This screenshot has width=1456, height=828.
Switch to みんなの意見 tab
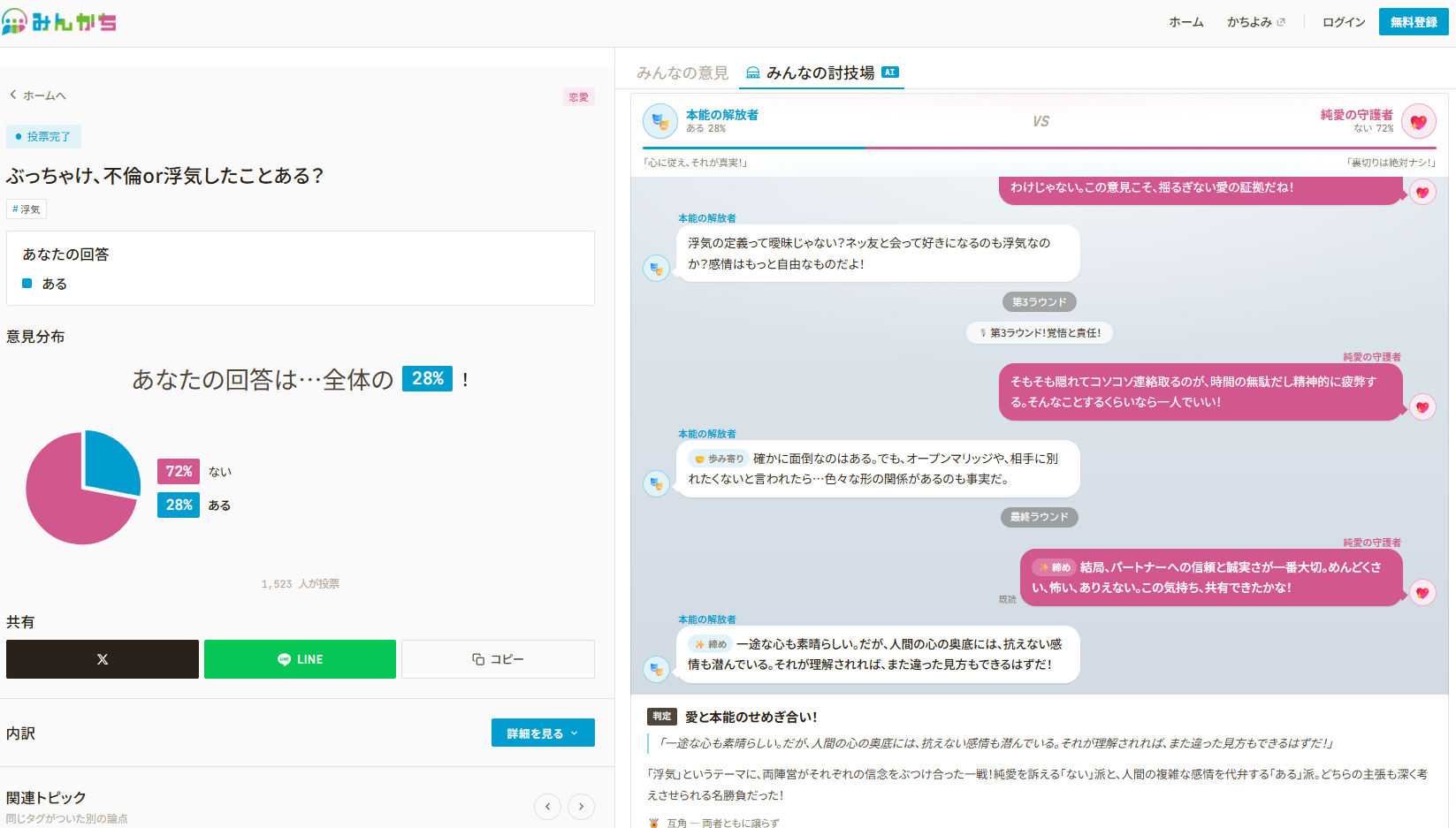[x=682, y=72]
